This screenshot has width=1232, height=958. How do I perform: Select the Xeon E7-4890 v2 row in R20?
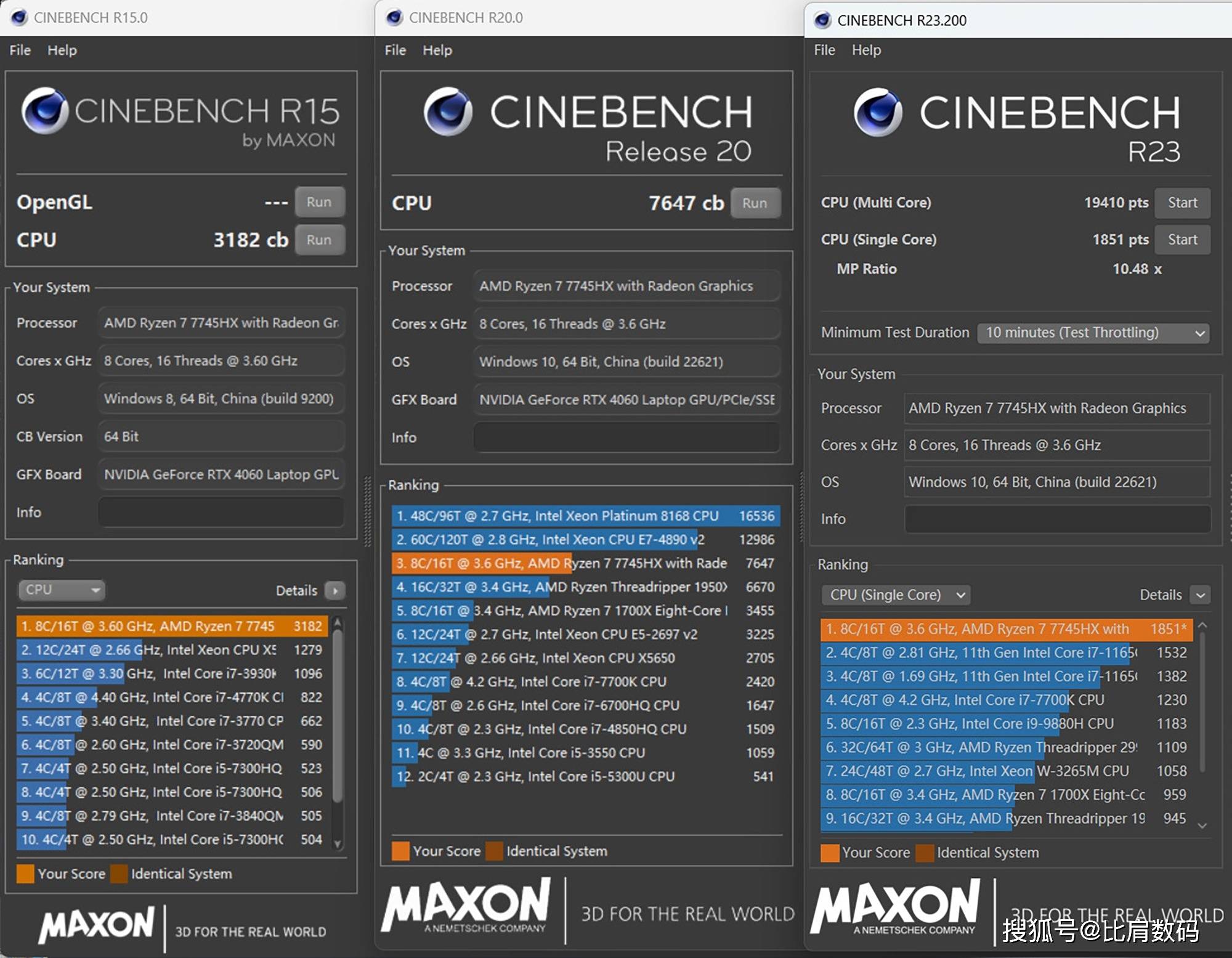[x=586, y=540]
